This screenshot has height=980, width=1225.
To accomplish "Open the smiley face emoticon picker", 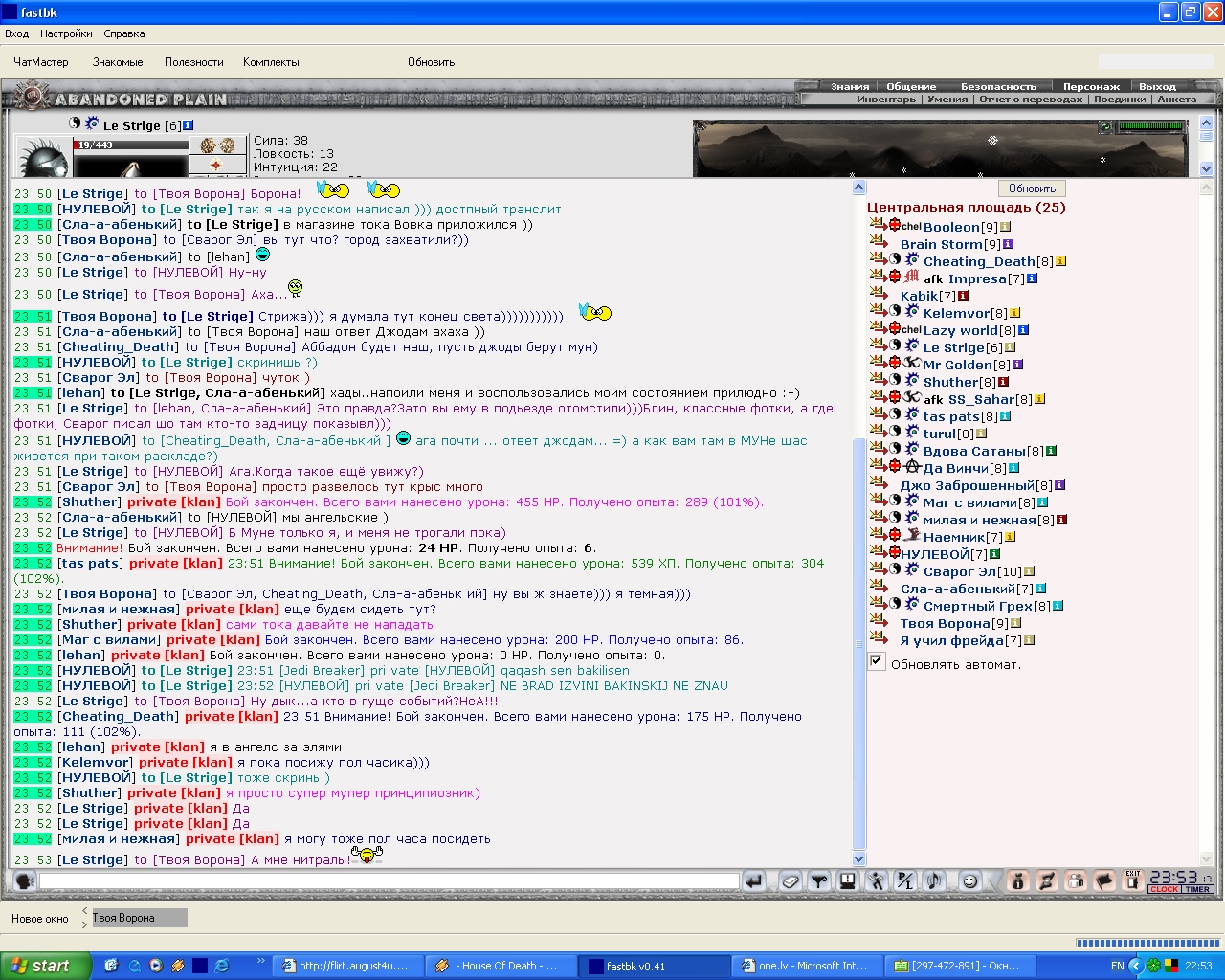I will (x=969, y=881).
